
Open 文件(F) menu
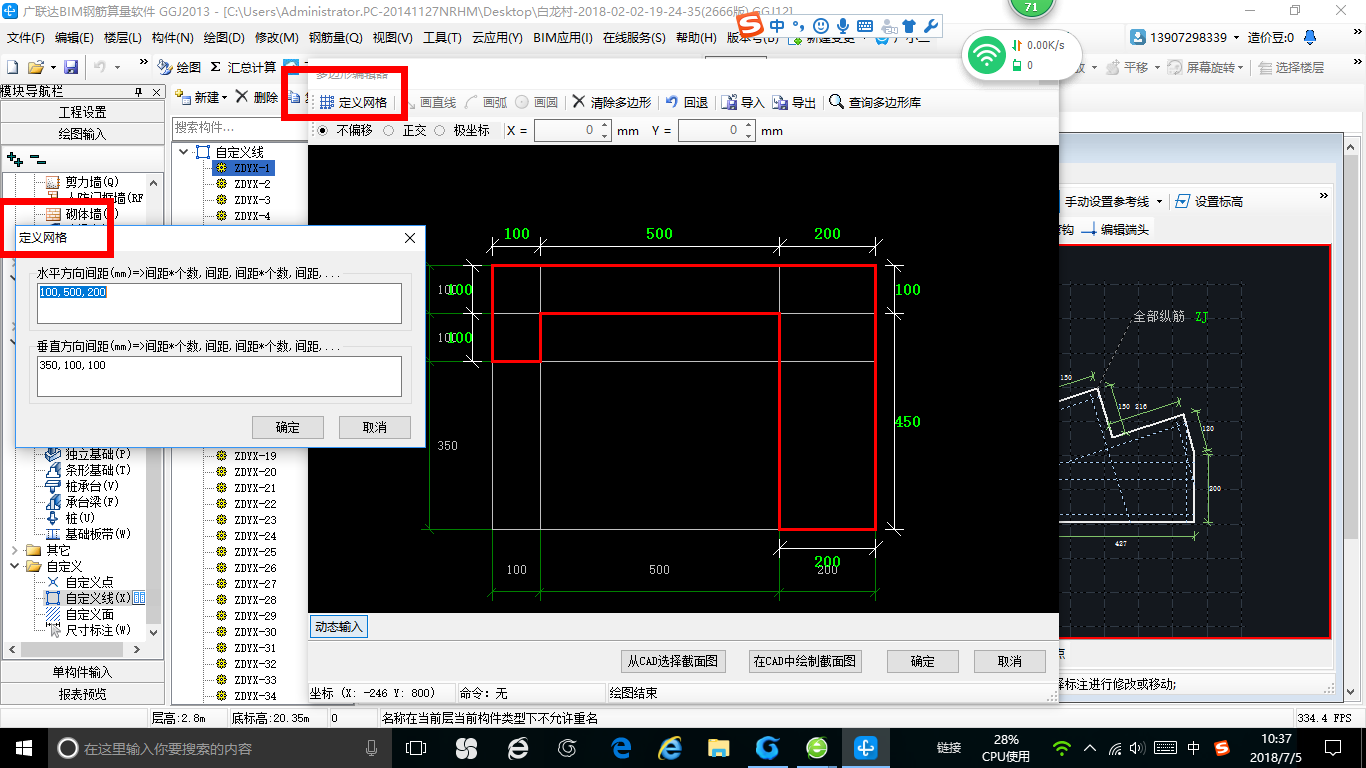[25, 38]
